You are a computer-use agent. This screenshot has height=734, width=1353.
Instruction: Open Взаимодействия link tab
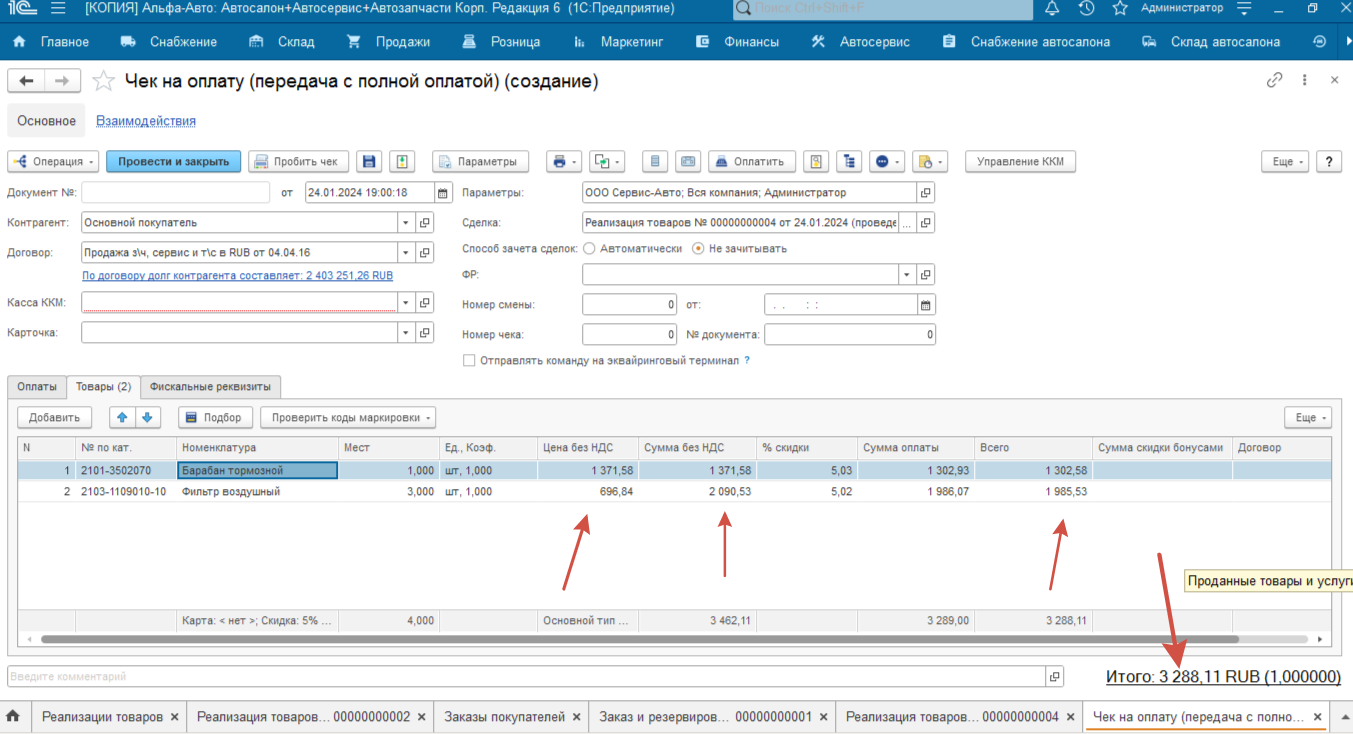coord(146,121)
